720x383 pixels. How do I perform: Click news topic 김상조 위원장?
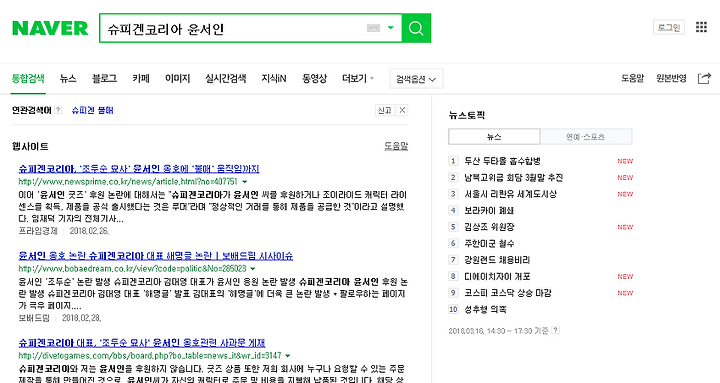tap(489, 227)
